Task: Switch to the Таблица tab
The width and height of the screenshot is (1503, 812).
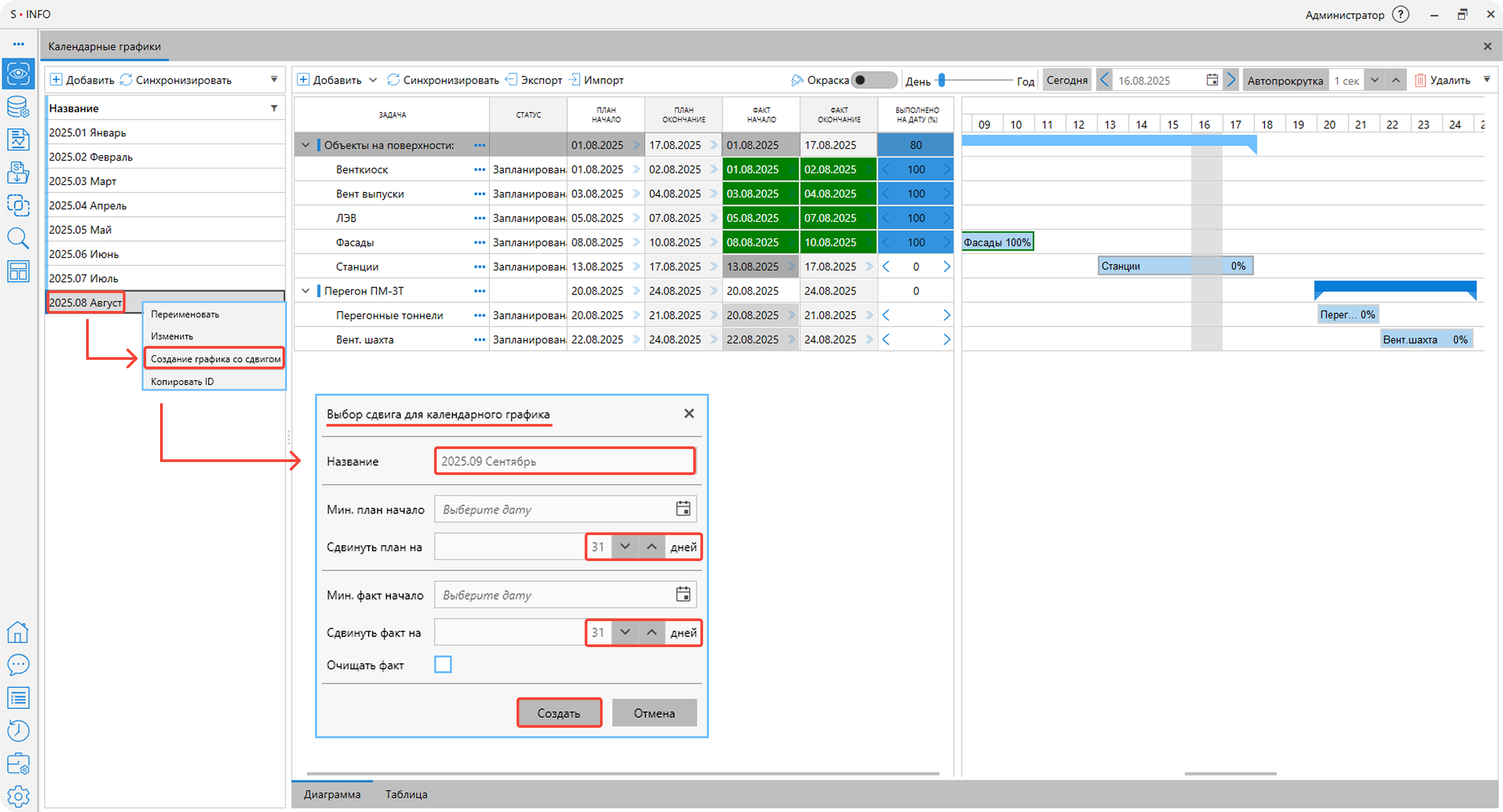Action: pos(406,795)
